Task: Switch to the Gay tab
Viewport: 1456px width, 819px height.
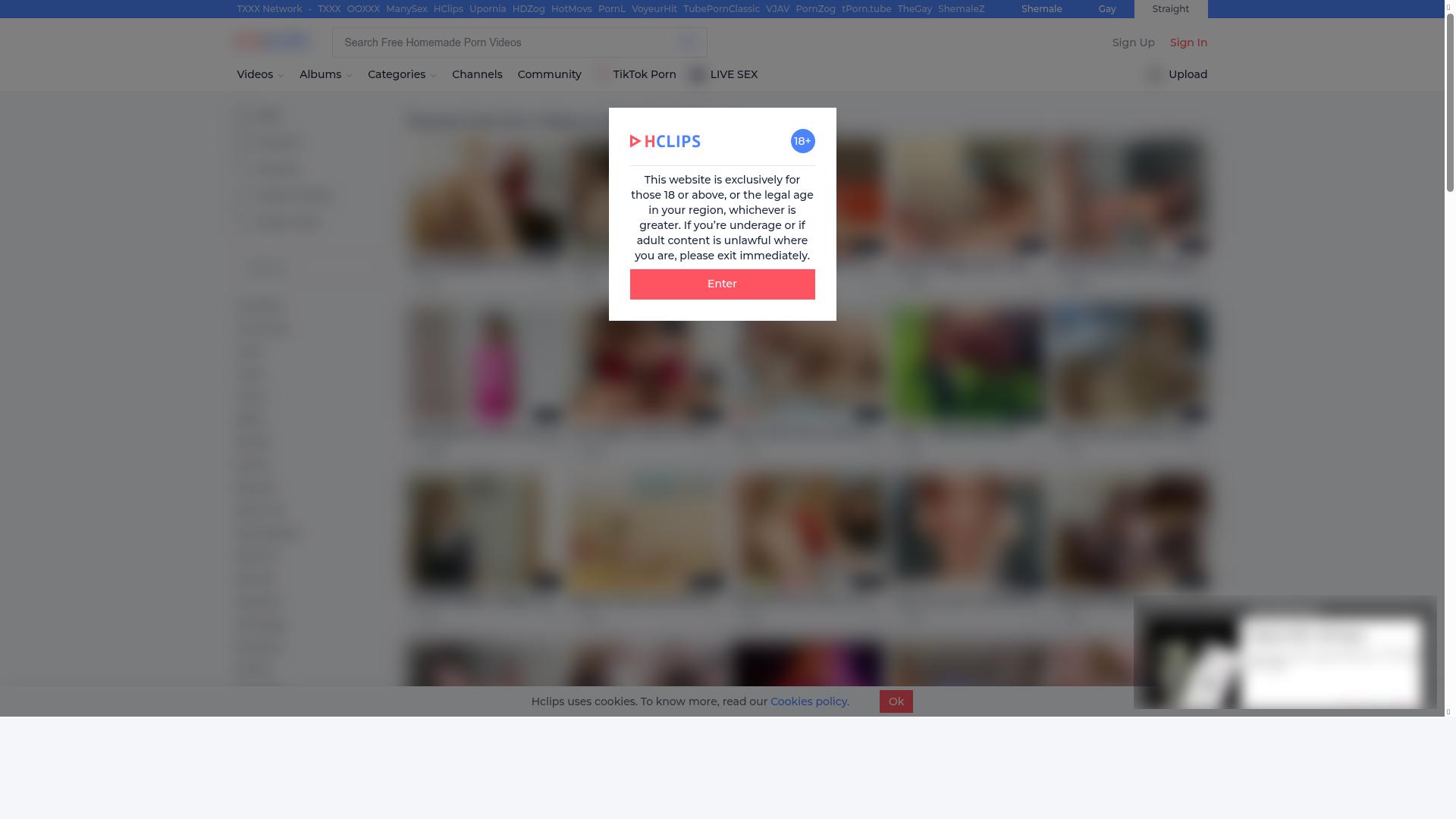Action: (x=1107, y=8)
